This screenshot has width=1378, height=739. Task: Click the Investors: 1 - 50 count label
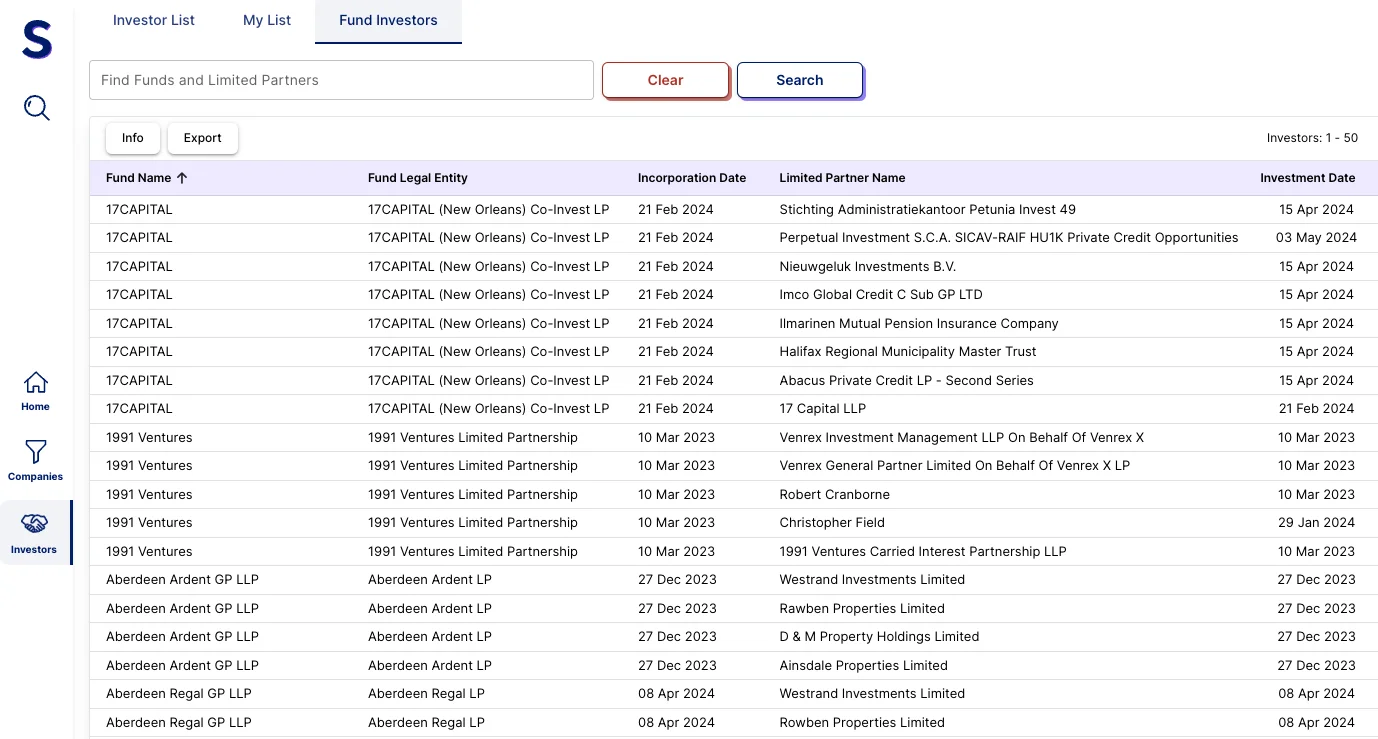pyautogui.click(x=1312, y=138)
